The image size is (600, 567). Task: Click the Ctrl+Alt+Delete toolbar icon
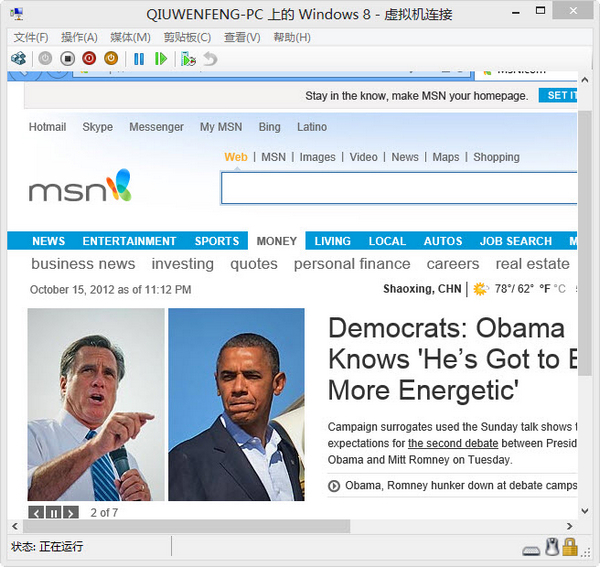18,59
